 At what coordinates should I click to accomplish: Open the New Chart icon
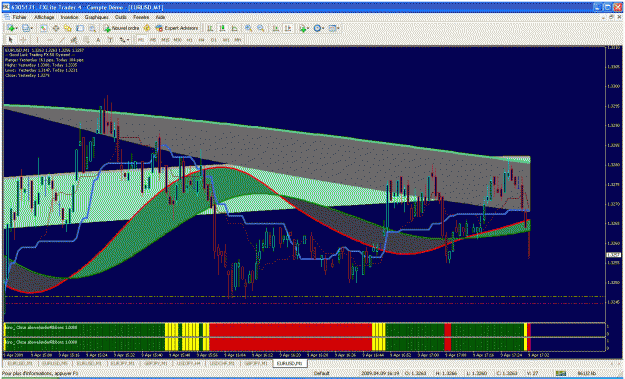click(10, 28)
